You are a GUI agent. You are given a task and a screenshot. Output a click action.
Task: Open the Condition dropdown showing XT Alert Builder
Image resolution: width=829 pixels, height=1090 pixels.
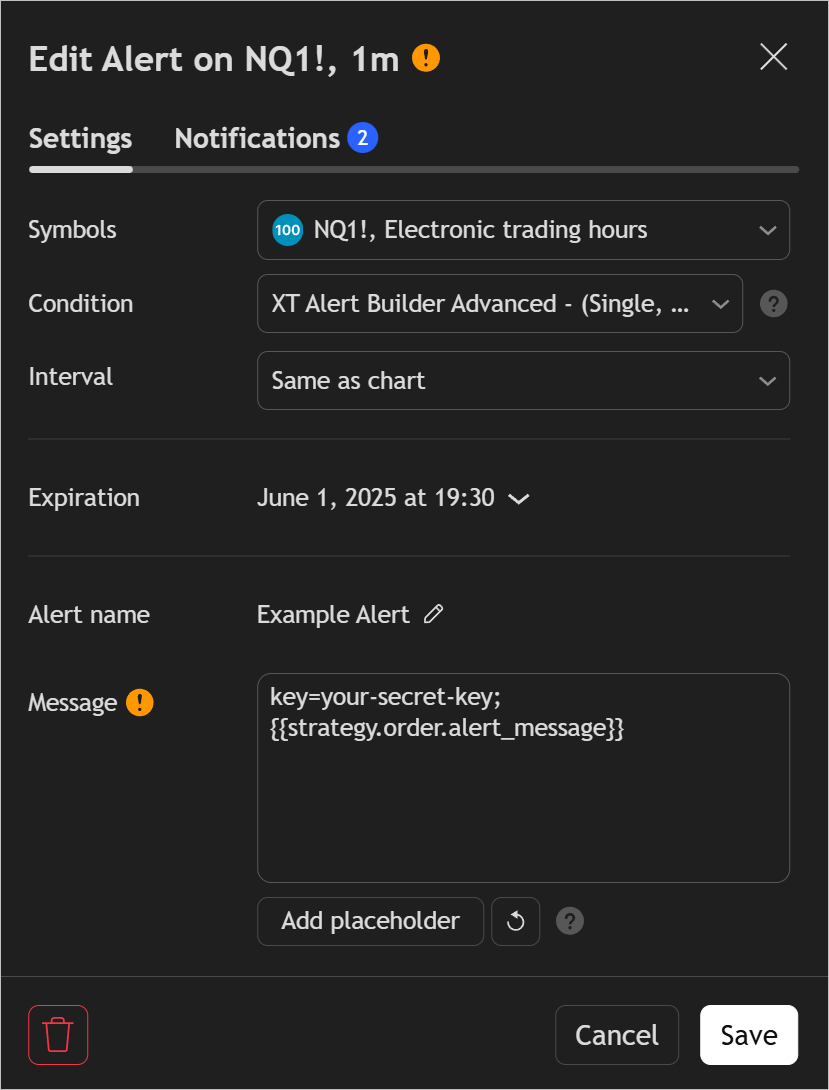pos(500,303)
